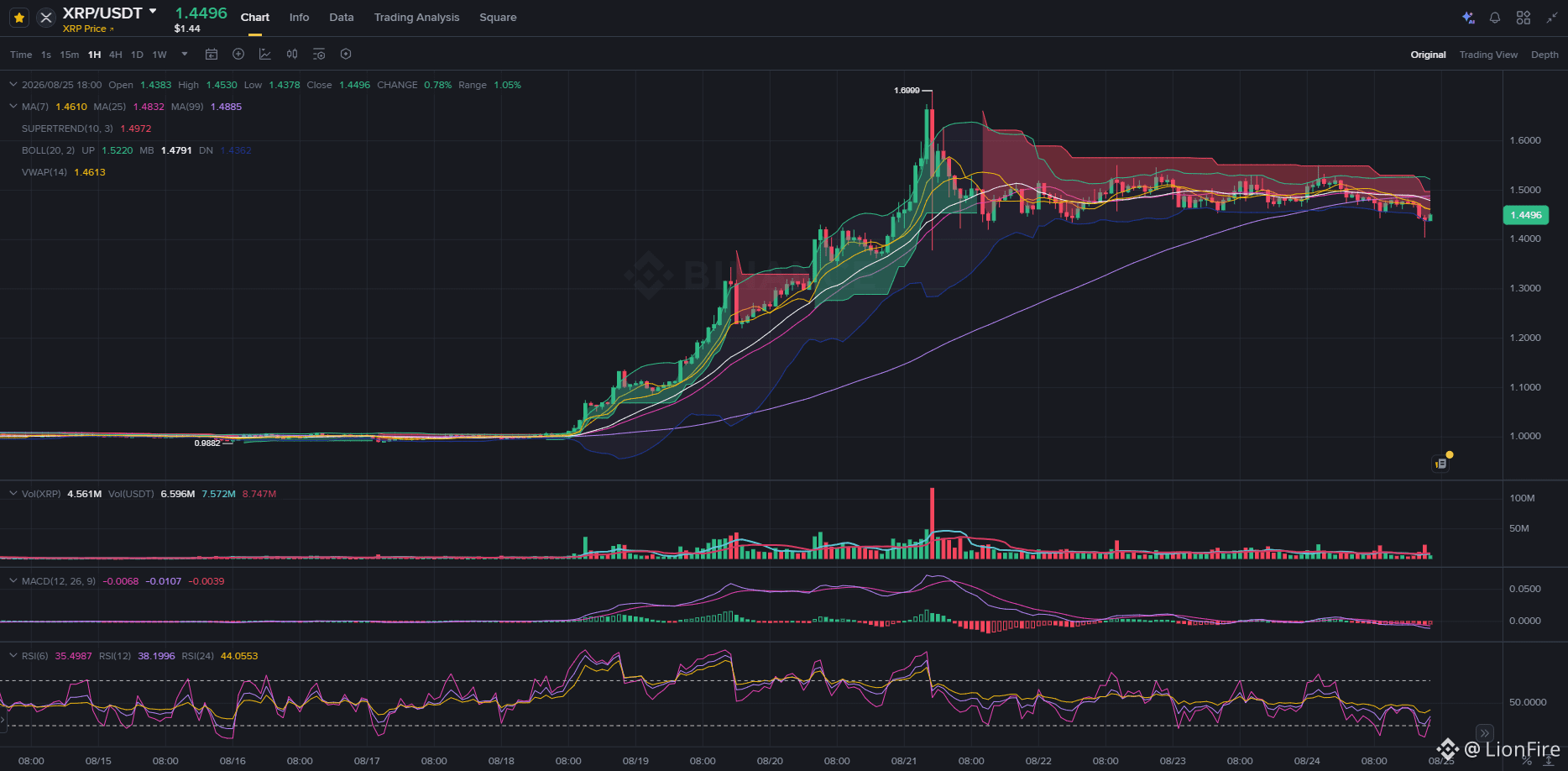Screen dimensions: 1568x771
Task: Open the go-to-date calendar icon
Action: tap(212, 55)
